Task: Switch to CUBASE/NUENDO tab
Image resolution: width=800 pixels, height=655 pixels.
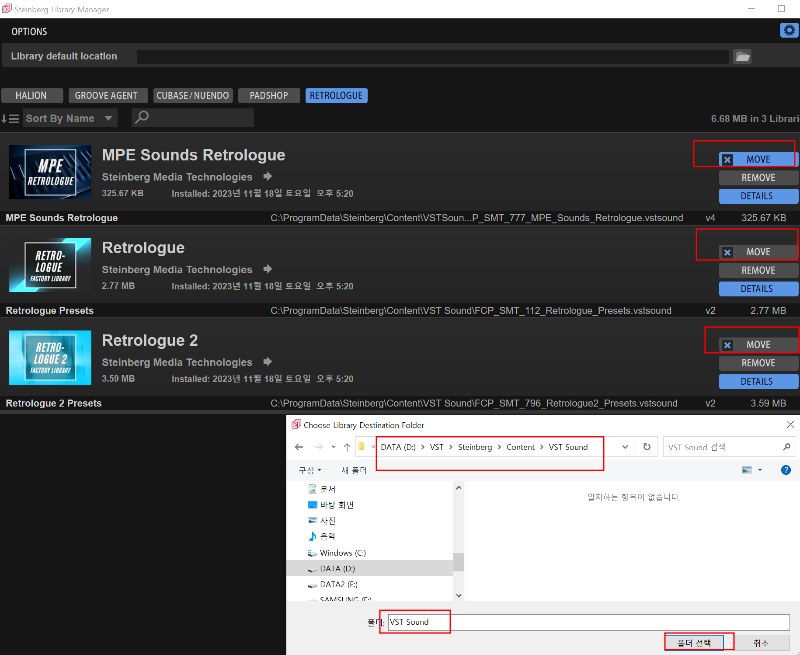Action: (x=193, y=95)
